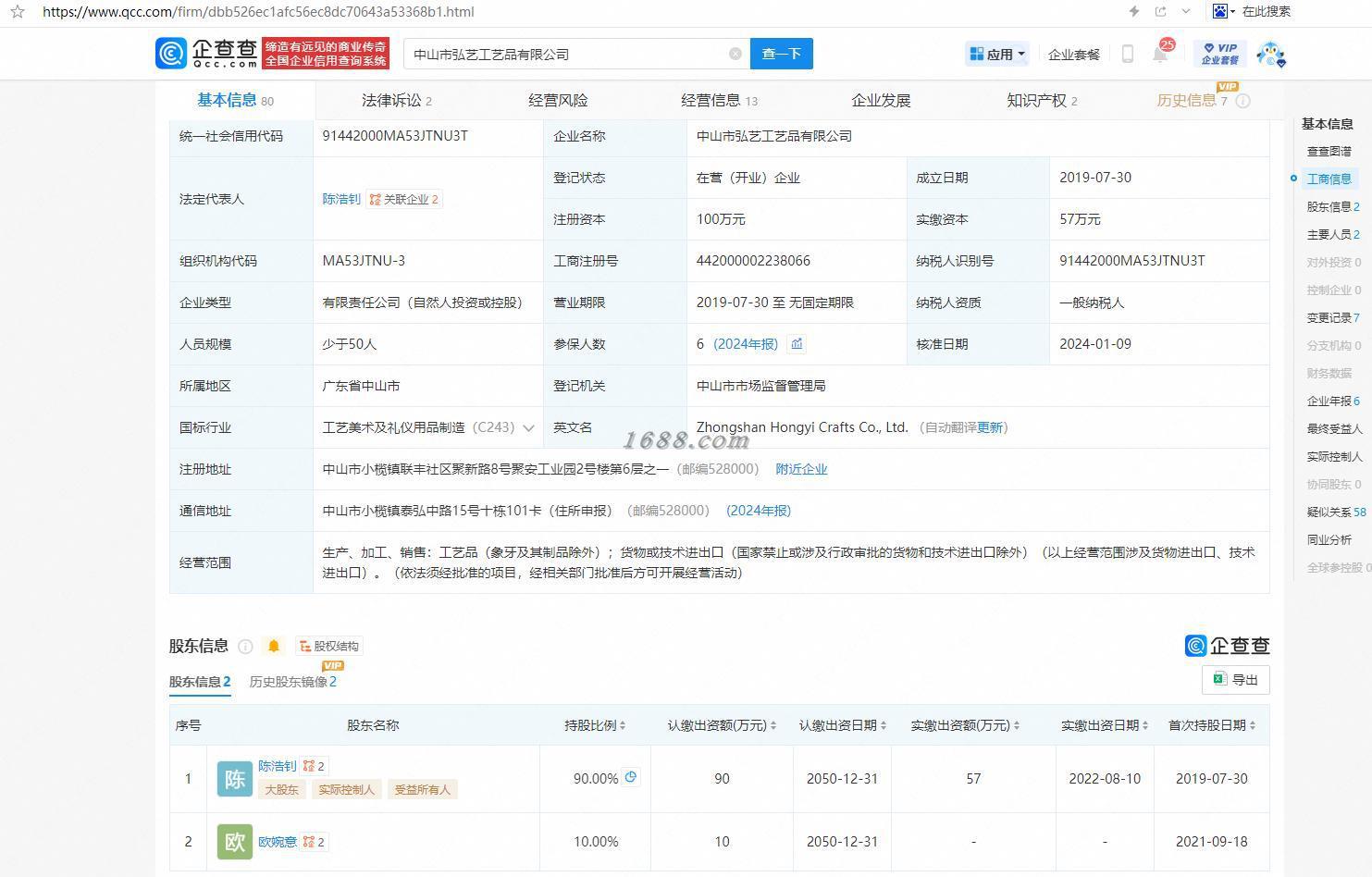
Task: Click the 陈 avatar in shareholder row 1
Action: coord(234,779)
